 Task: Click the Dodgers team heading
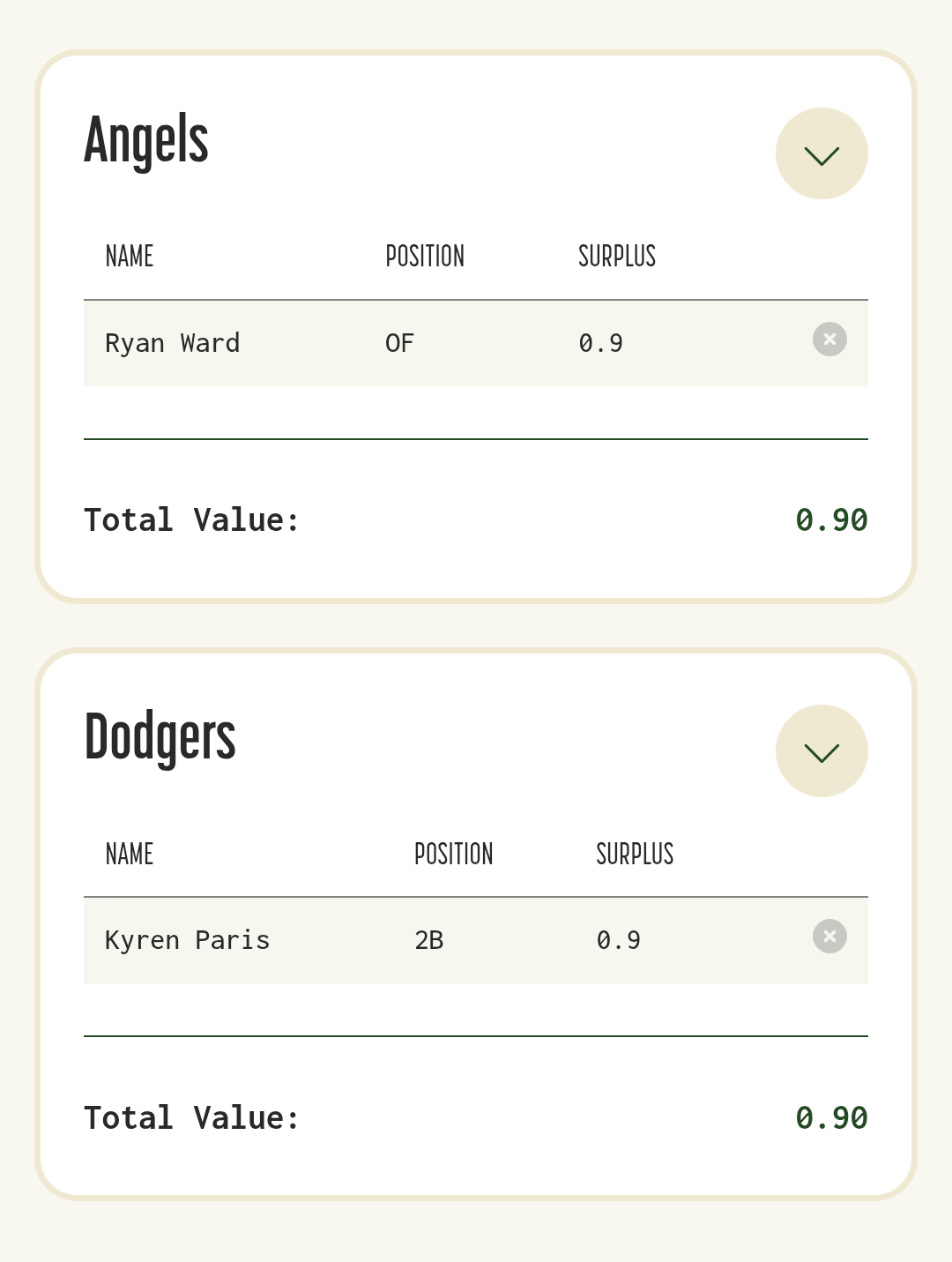coord(160,738)
